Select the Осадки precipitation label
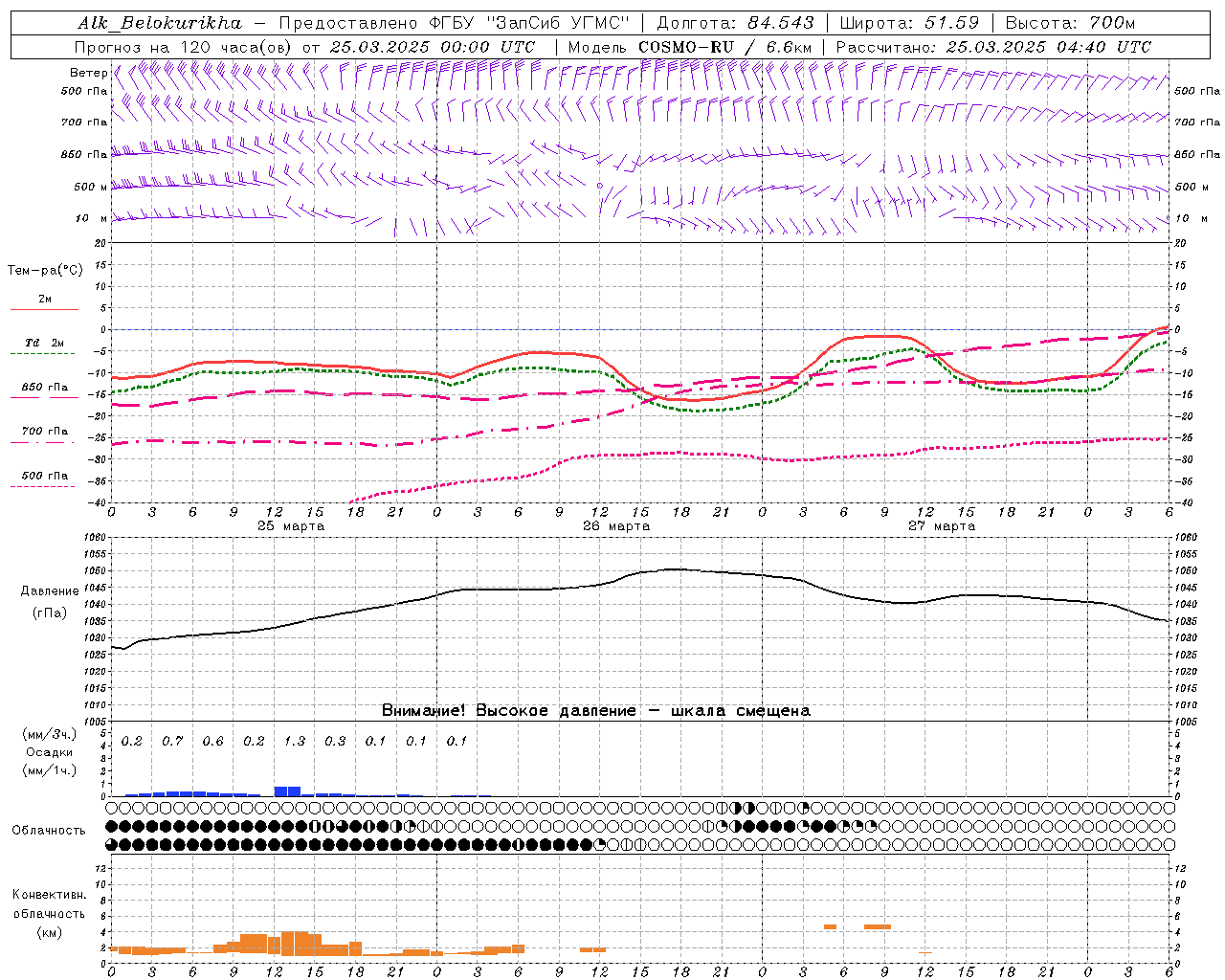The image size is (1225, 980). pos(50,752)
